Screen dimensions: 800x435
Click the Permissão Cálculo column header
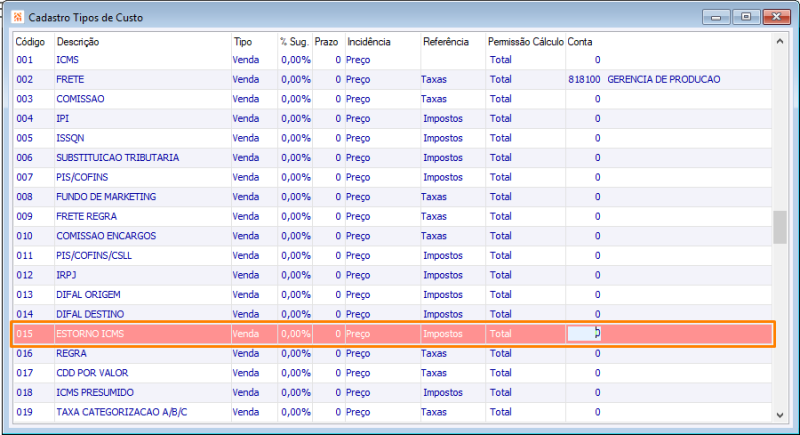(526, 42)
